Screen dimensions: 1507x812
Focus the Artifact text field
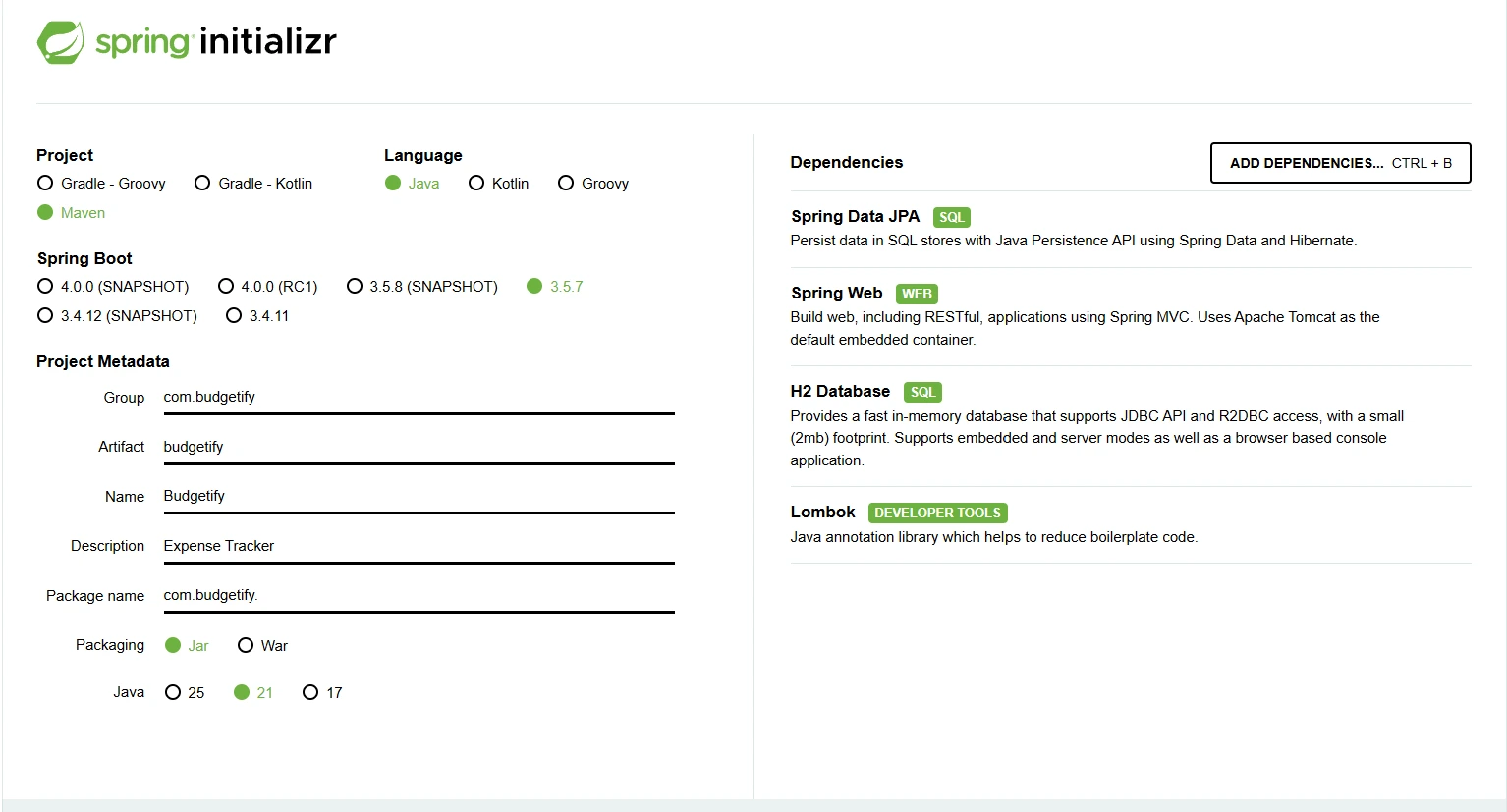coord(419,447)
